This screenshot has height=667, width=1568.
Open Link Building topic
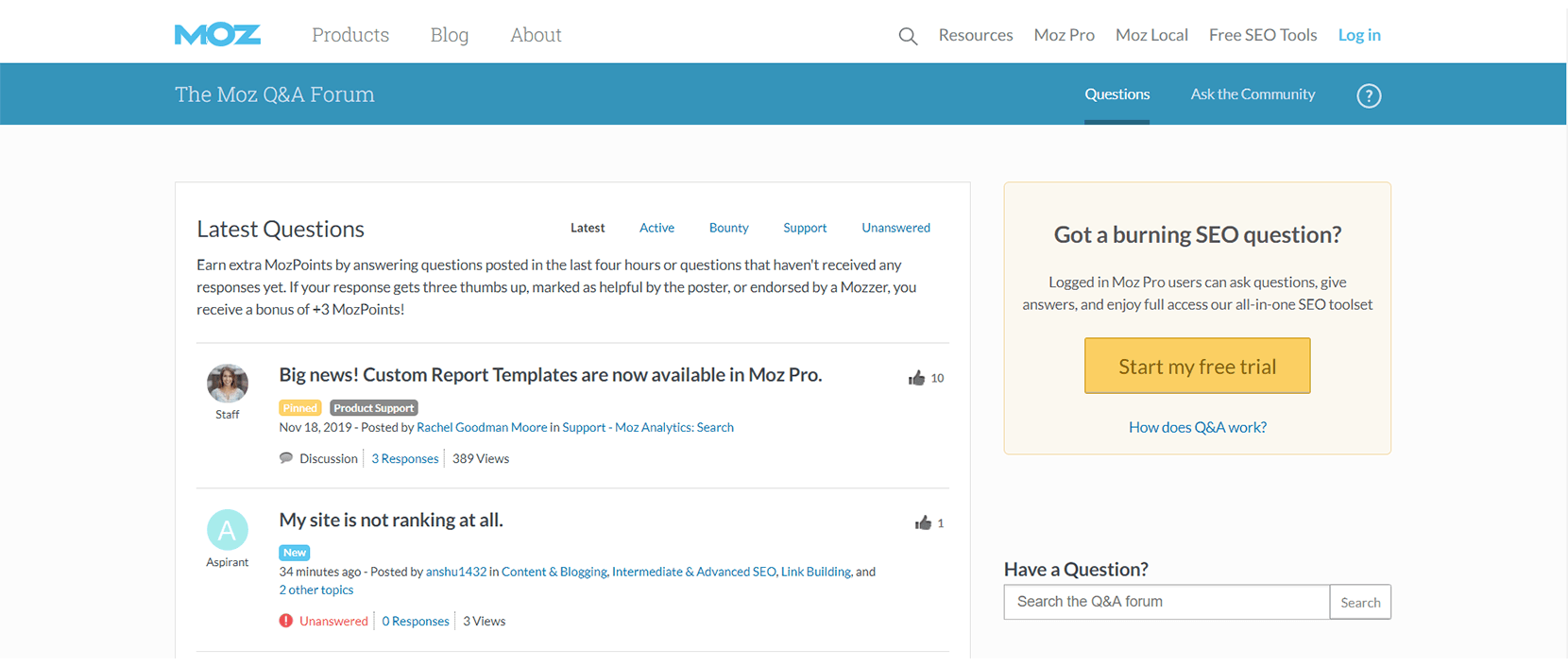click(816, 572)
